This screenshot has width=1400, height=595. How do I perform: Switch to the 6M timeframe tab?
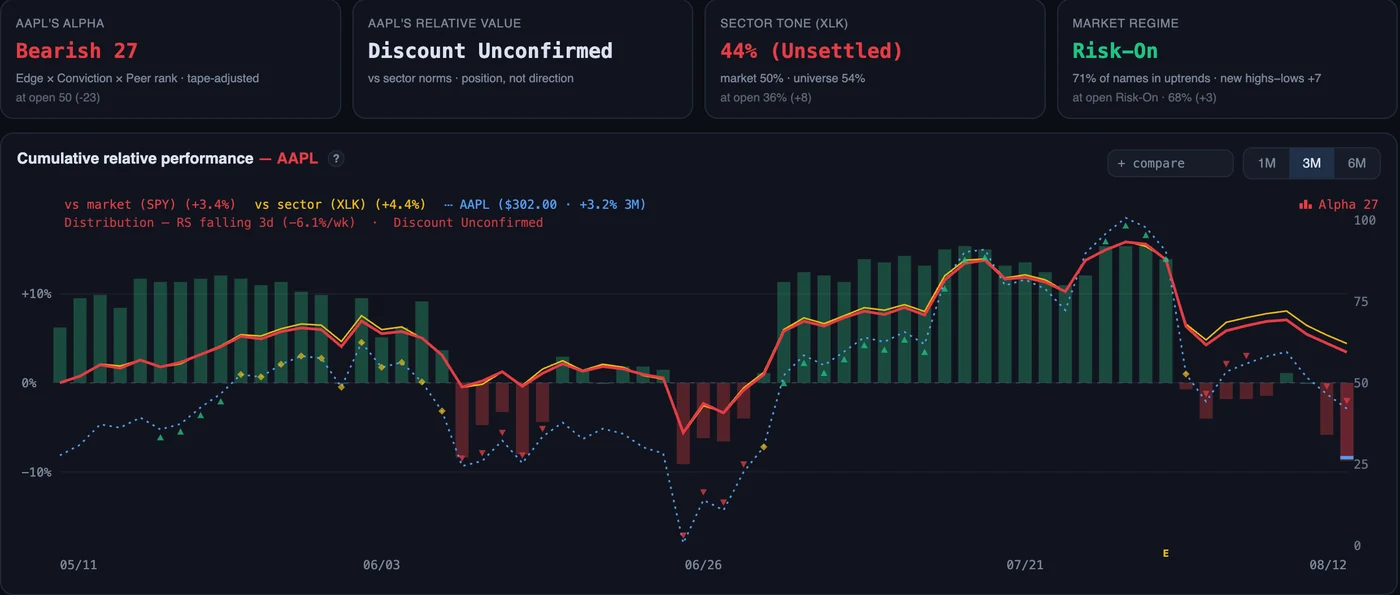click(x=1357, y=163)
